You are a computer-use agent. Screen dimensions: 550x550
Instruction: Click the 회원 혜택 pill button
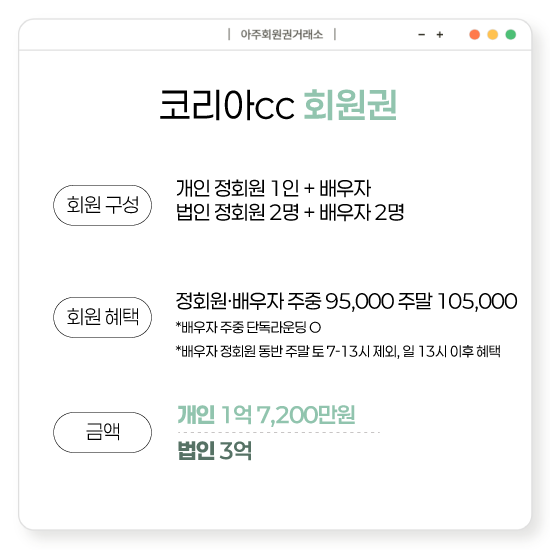102,317
